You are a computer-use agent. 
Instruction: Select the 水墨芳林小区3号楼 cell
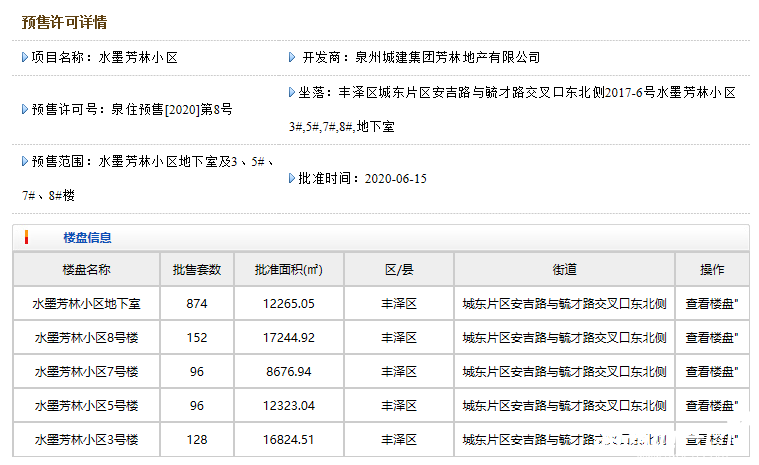(x=87, y=439)
